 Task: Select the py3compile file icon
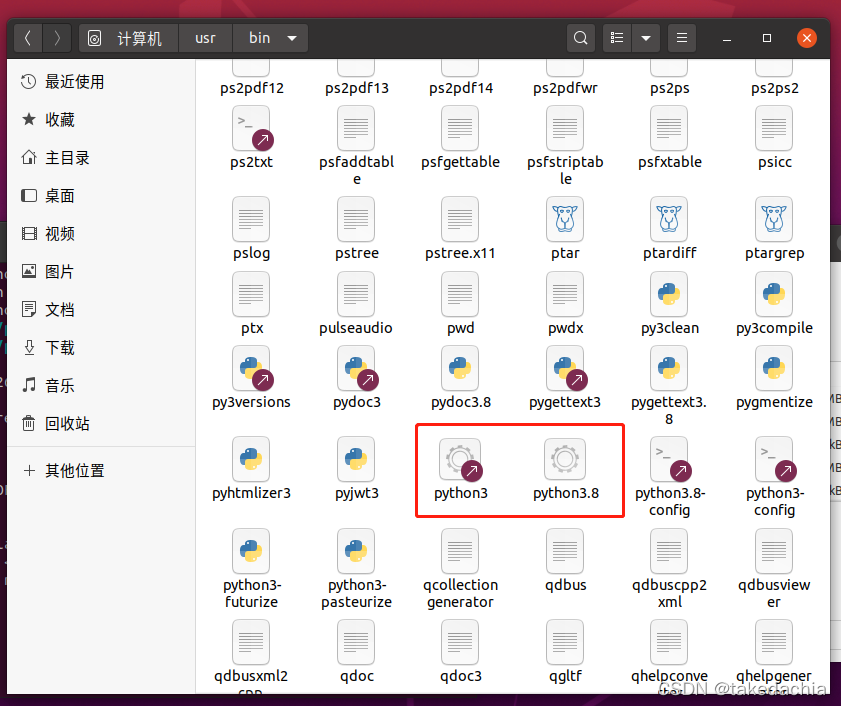pos(774,294)
